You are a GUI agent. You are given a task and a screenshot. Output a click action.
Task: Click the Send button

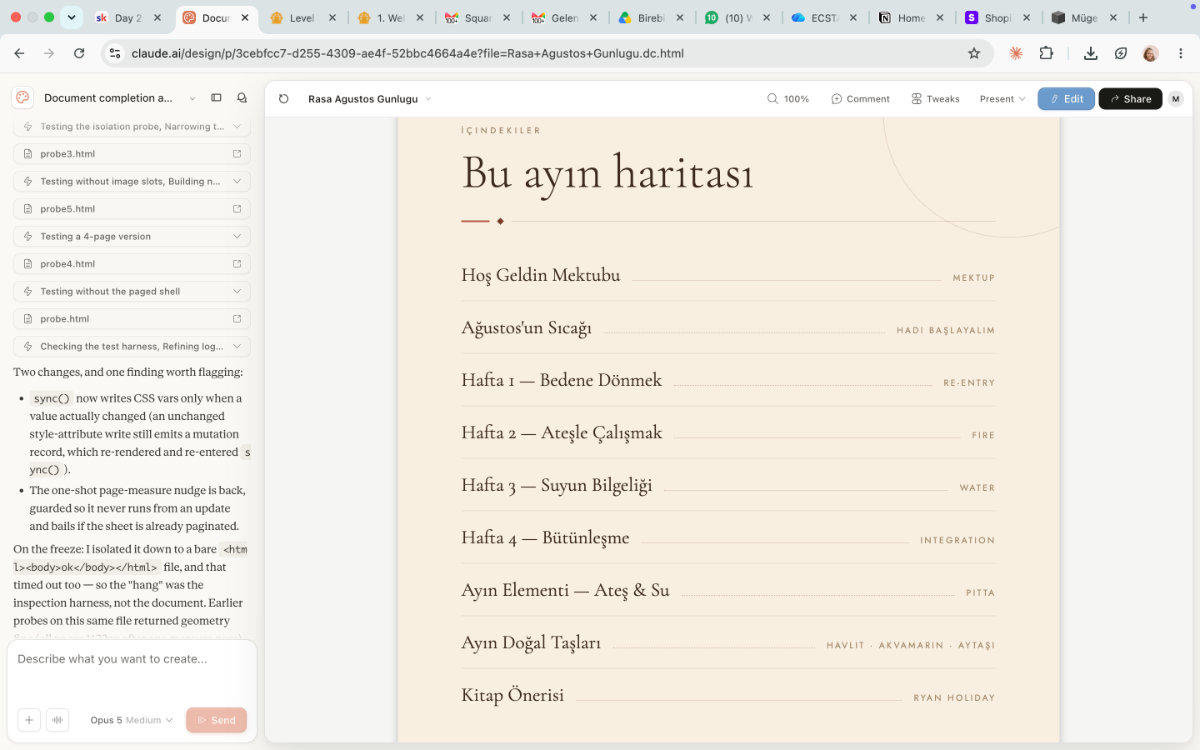coord(216,720)
